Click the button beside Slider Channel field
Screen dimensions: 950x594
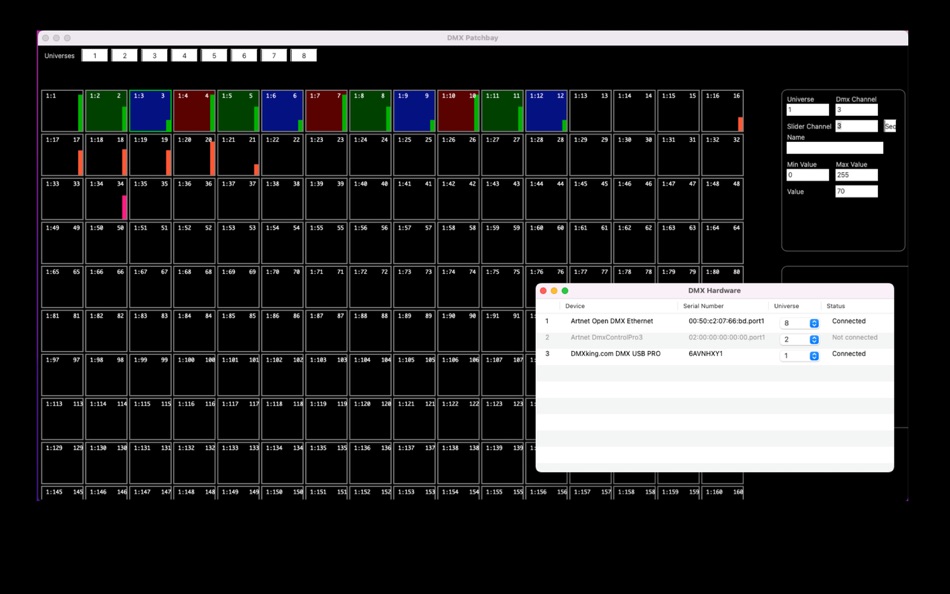coord(889,126)
